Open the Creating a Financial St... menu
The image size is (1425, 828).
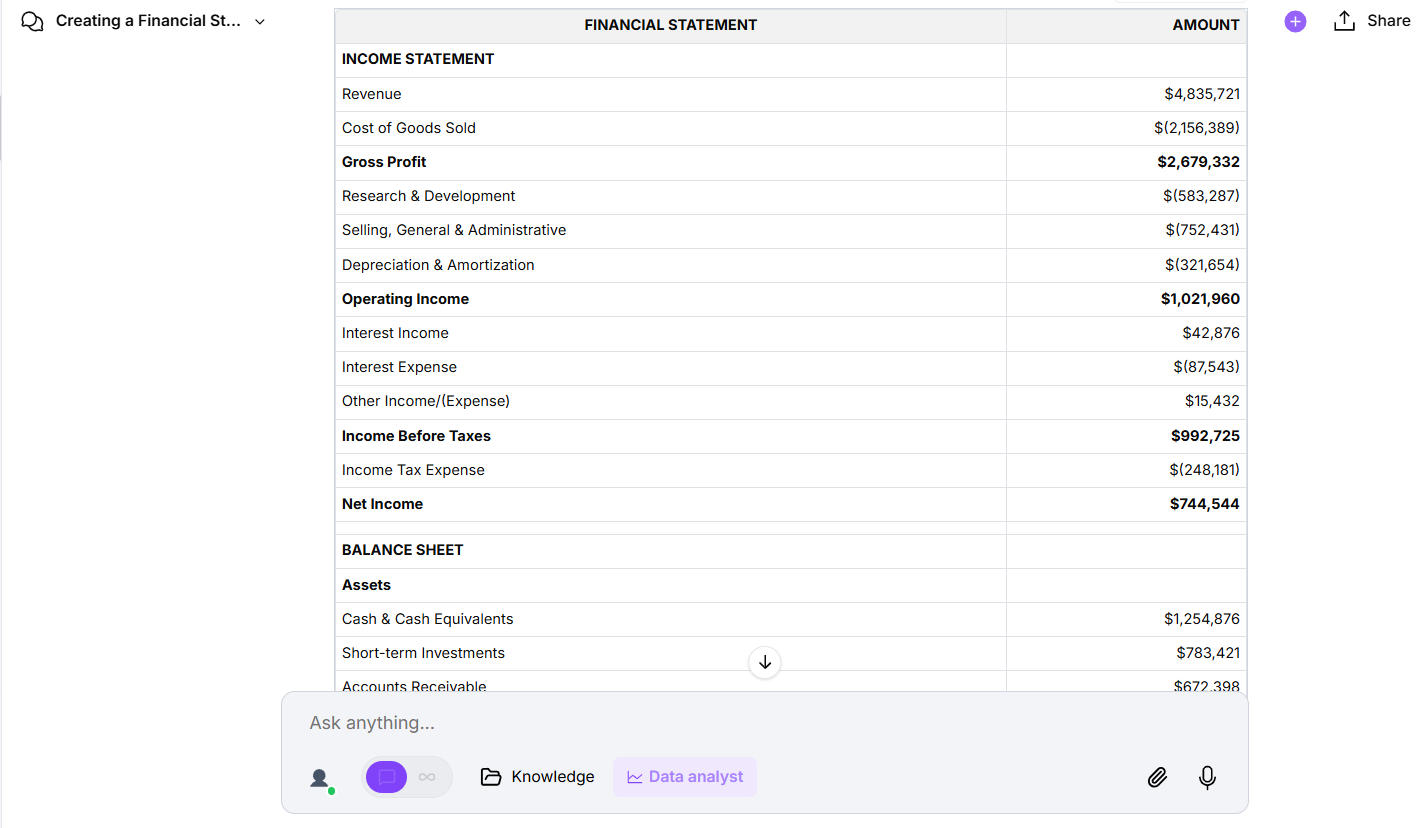pyautogui.click(x=150, y=20)
